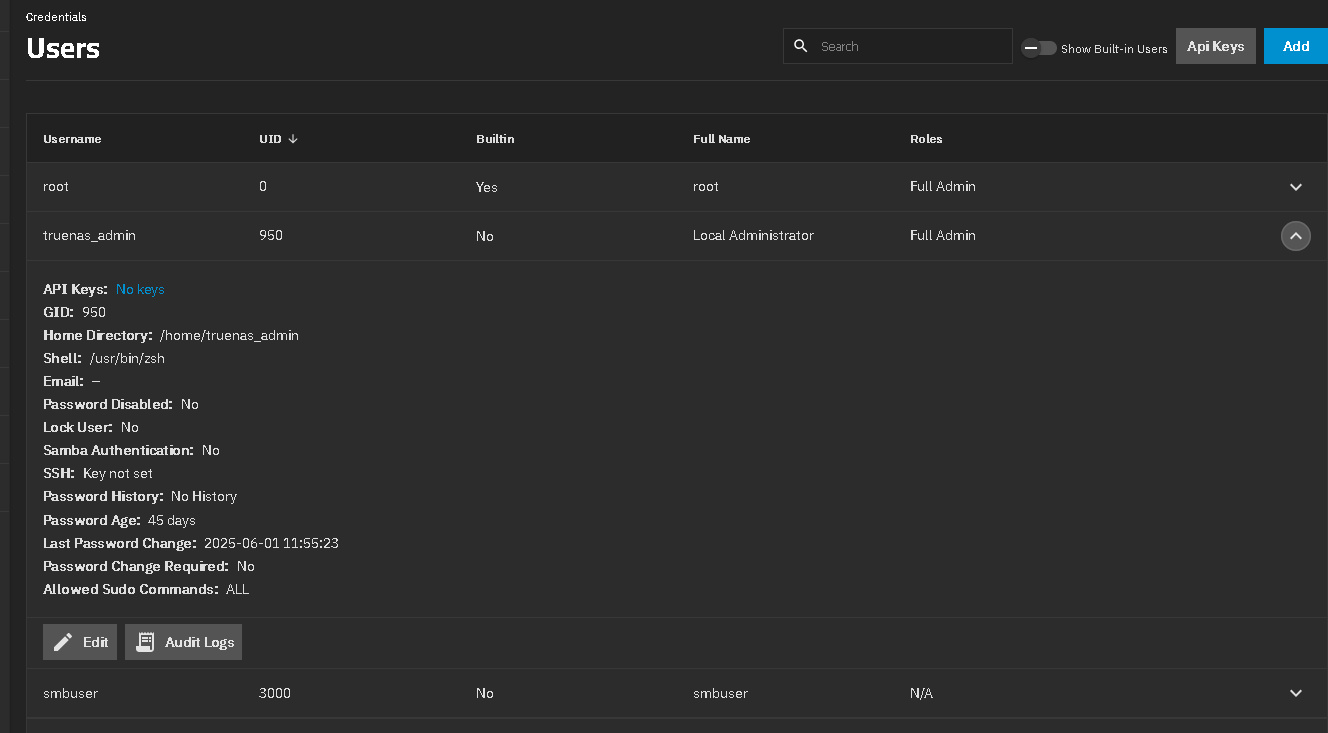Click the N/A role for smbuser
This screenshot has width=1328, height=733.
coord(921,693)
